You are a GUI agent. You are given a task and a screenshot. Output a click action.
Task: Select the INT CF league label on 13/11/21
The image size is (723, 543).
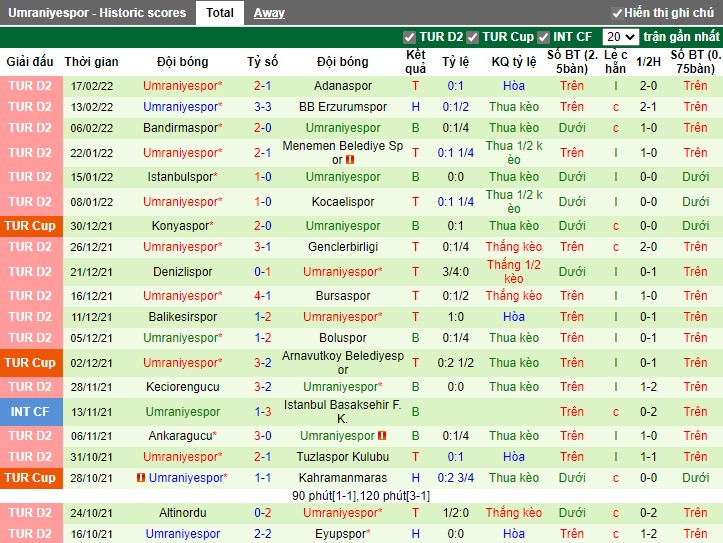pyautogui.click(x=30, y=412)
